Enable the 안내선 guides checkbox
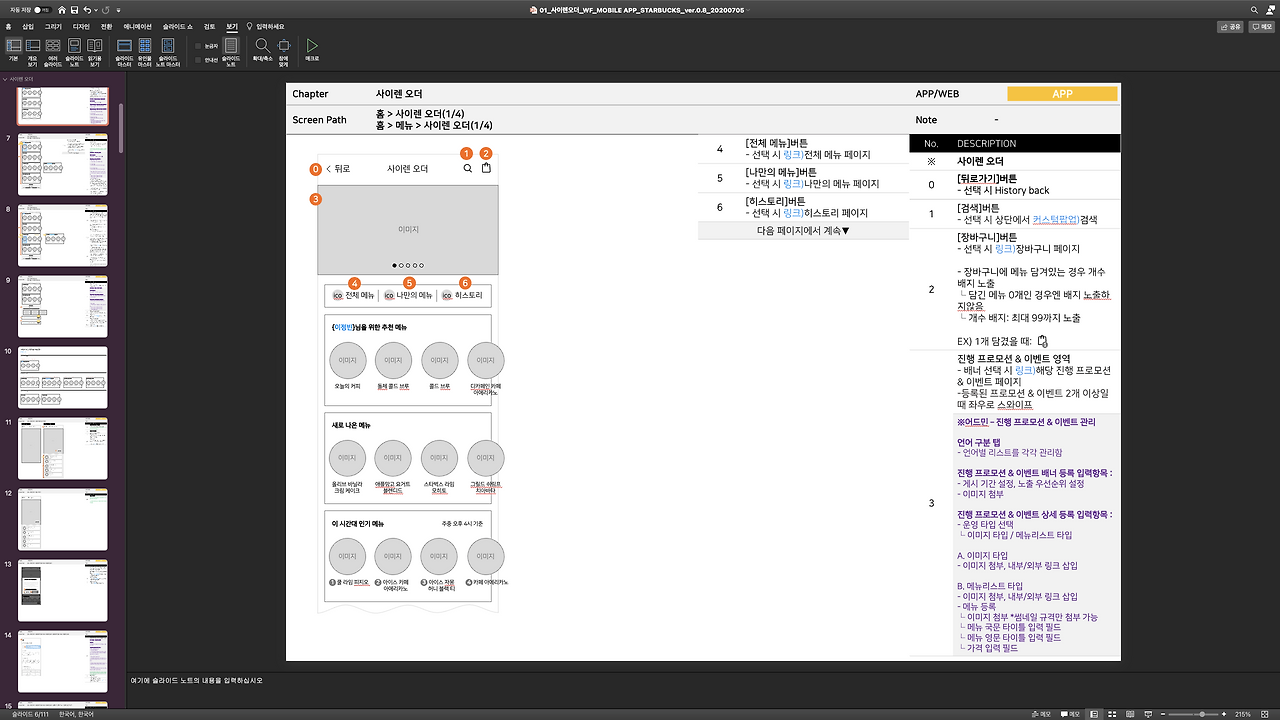This screenshot has width=1280, height=720. tap(198, 60)
